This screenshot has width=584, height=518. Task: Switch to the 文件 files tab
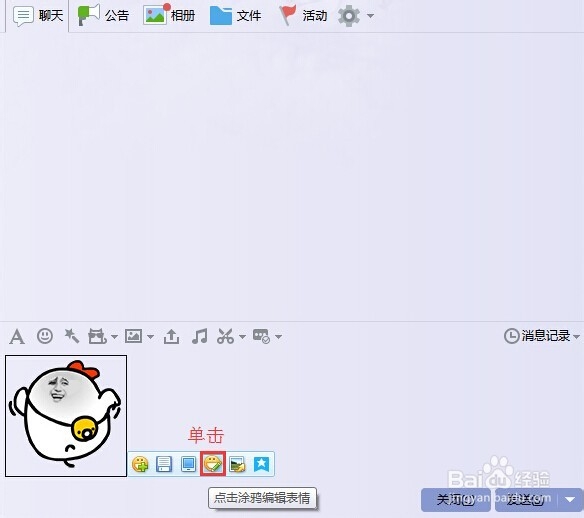click(x=235, y=16)
